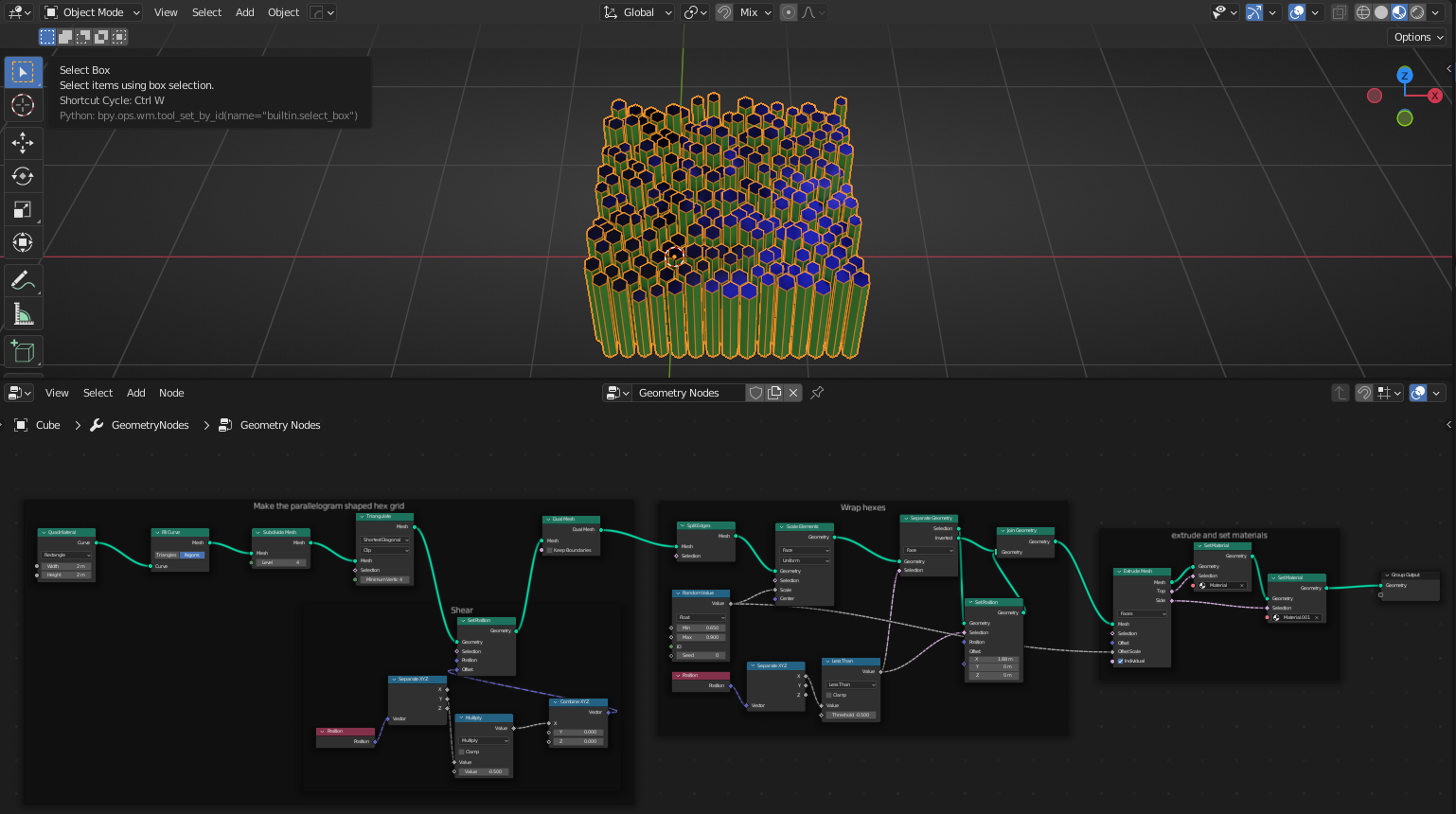1456x814 pixels.
Task: Set selection mode to Intersect with selection
Action: coord(119,37)
